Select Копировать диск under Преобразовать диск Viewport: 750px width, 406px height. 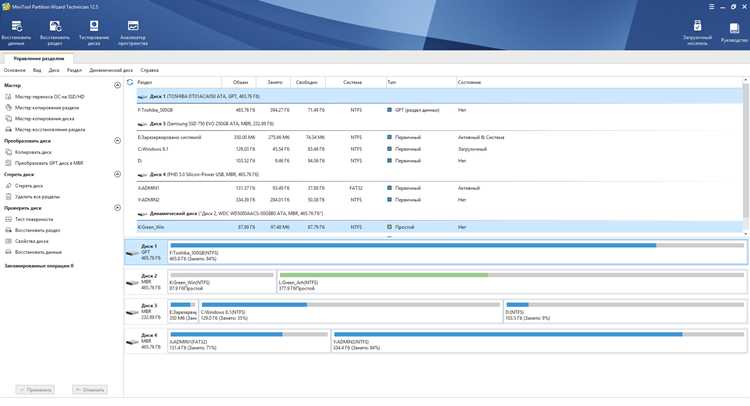click(28, 152)
